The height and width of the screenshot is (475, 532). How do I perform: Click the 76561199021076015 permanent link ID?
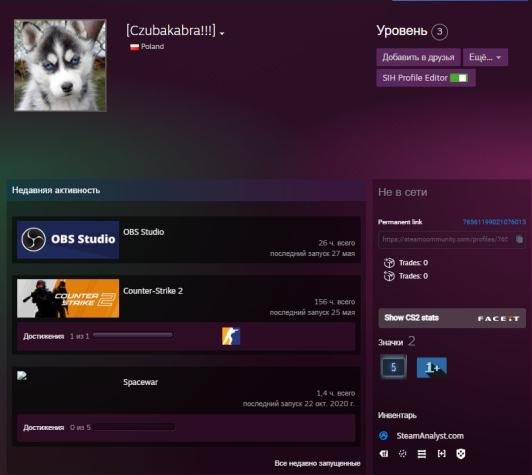coord(494,222)
